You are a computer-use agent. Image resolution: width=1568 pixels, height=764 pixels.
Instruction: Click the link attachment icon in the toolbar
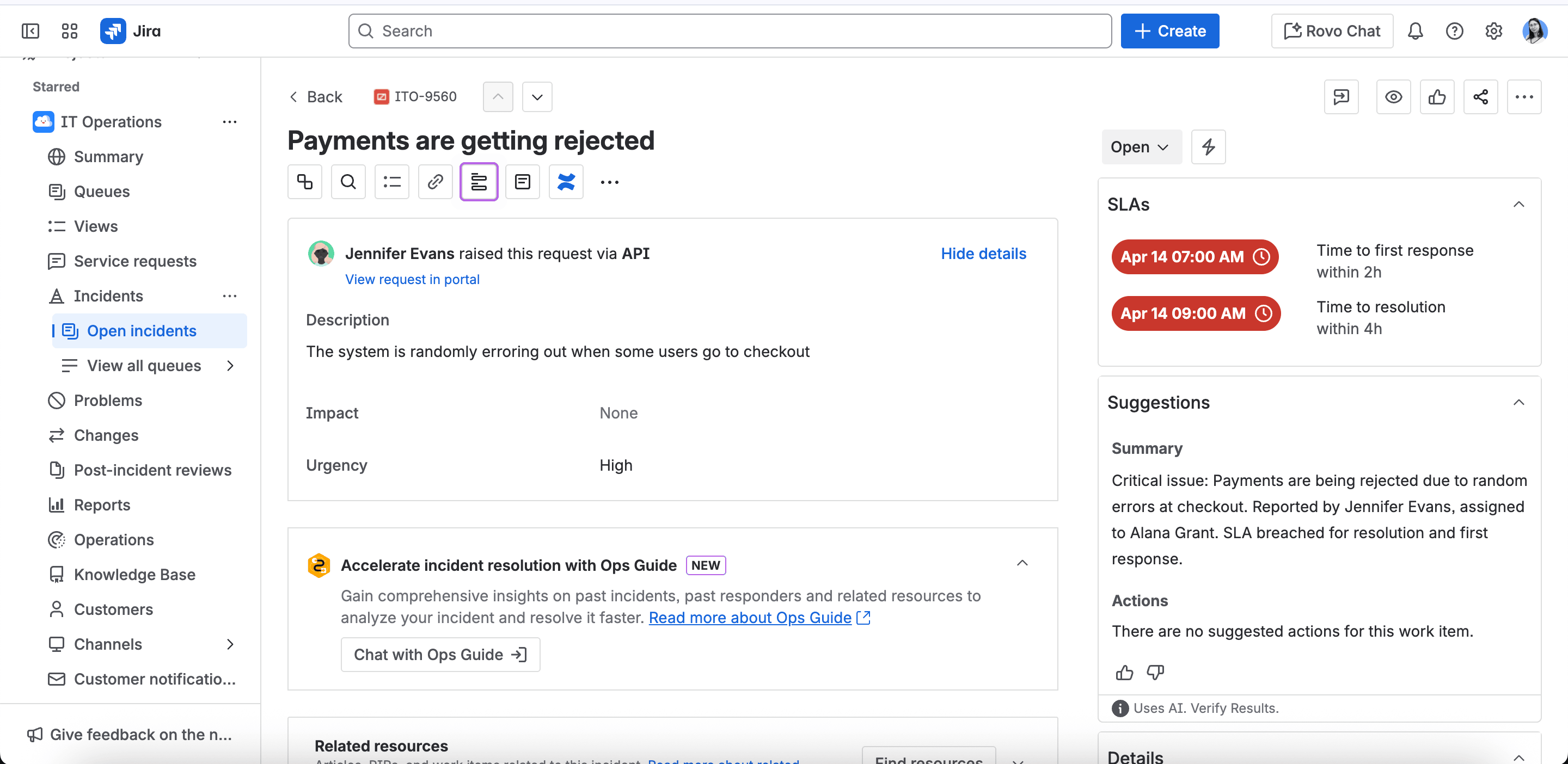[x=435, y=181]
